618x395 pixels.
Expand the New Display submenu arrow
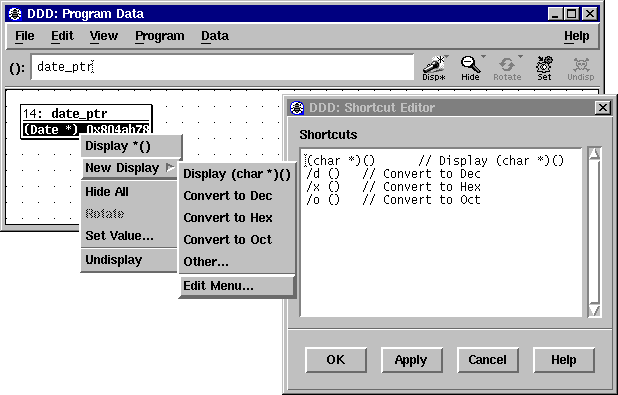pos(170,168)
